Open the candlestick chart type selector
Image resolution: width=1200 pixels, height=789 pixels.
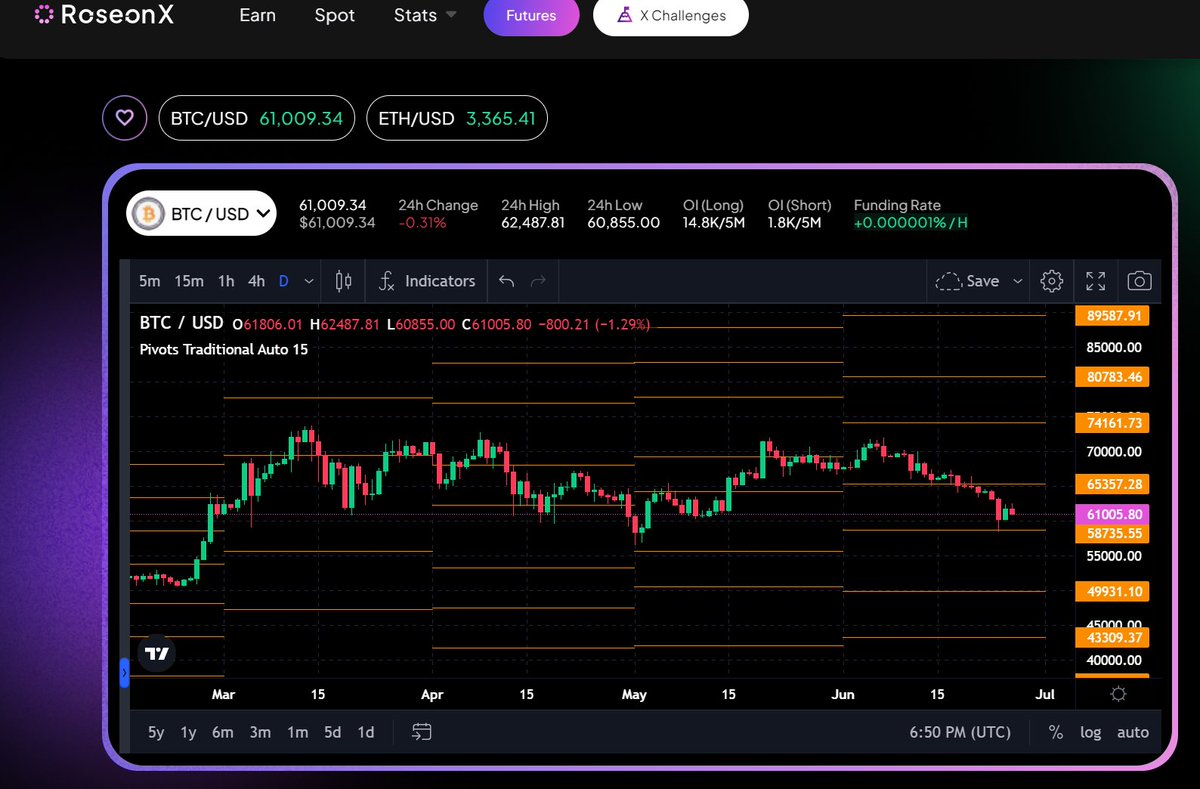343,281
